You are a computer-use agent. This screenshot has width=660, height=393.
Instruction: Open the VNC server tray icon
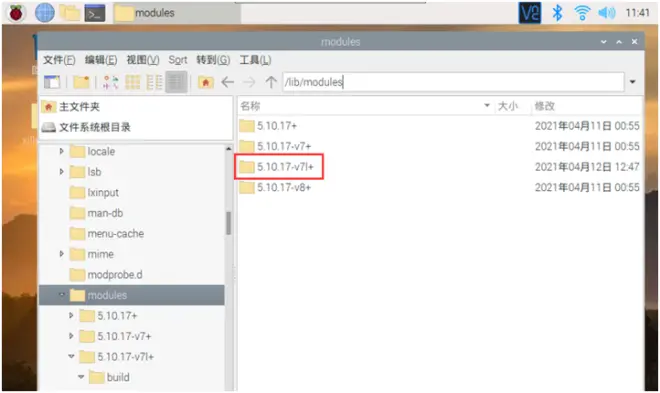(530, 13)
